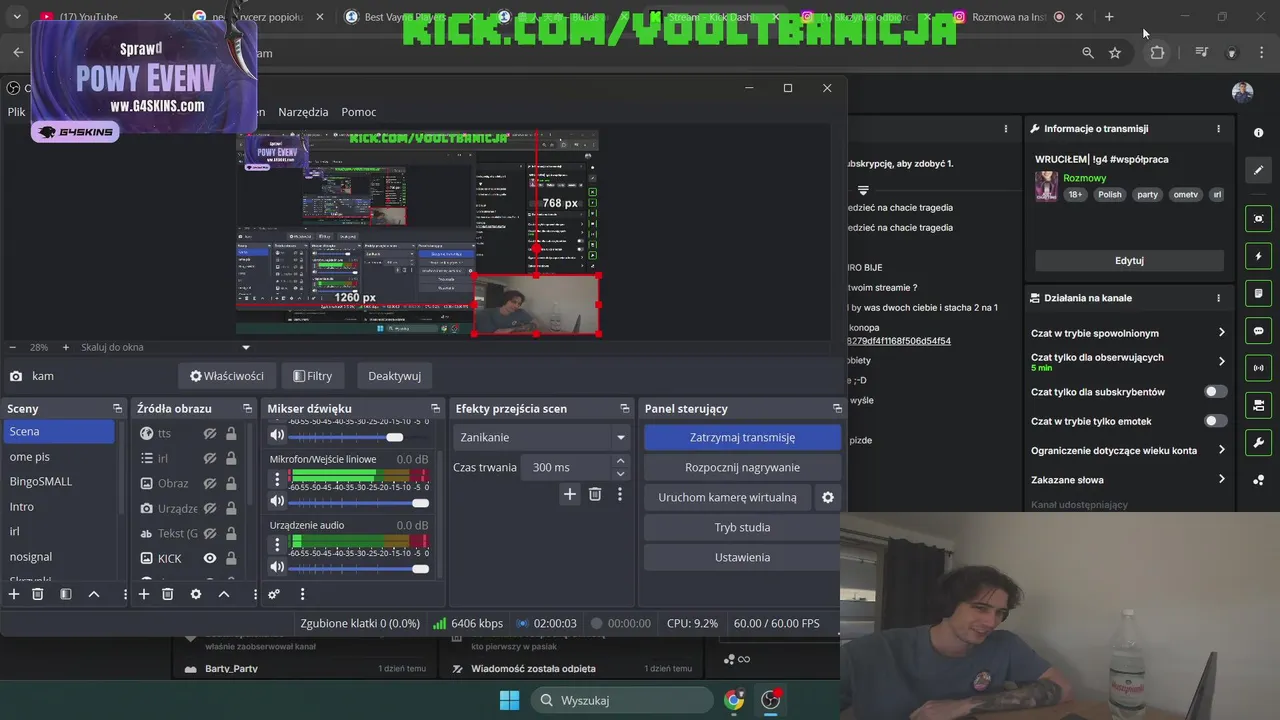Open the Narzędzia menu
The width and height of the screenshot is (1280, 720).
pos(303,112)
